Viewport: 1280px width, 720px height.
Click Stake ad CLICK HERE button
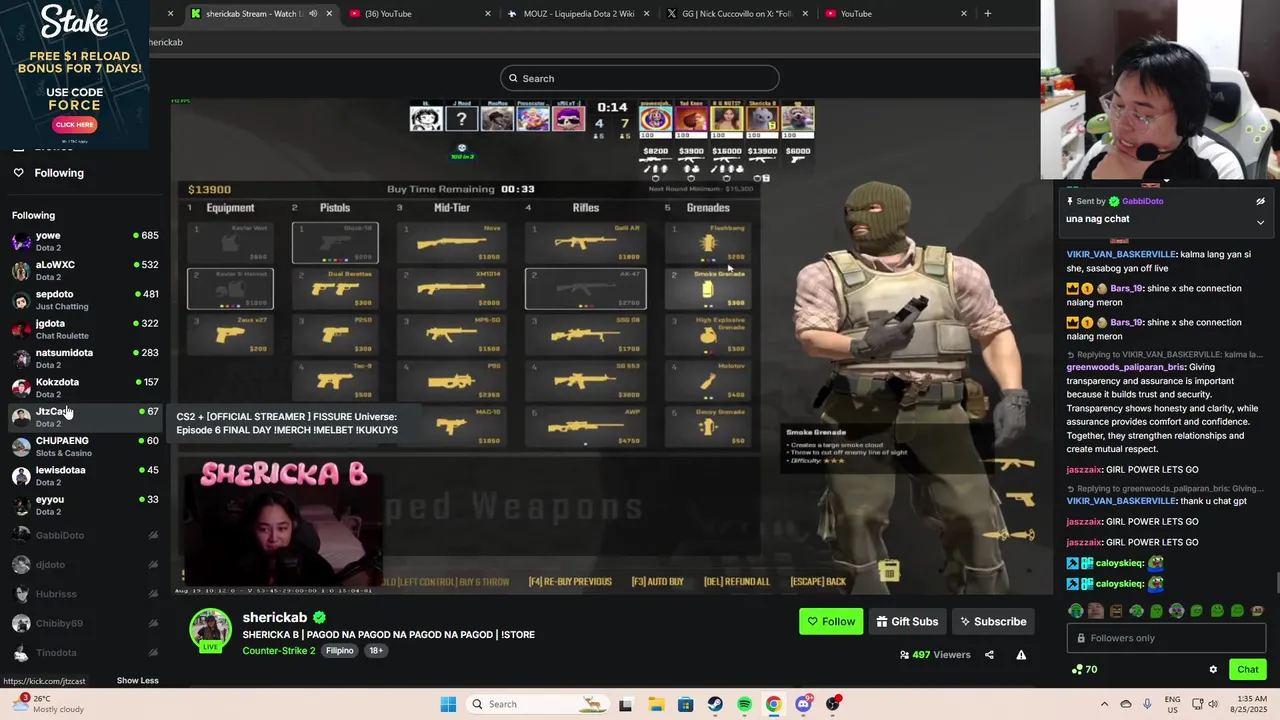[x=74, y=125]
